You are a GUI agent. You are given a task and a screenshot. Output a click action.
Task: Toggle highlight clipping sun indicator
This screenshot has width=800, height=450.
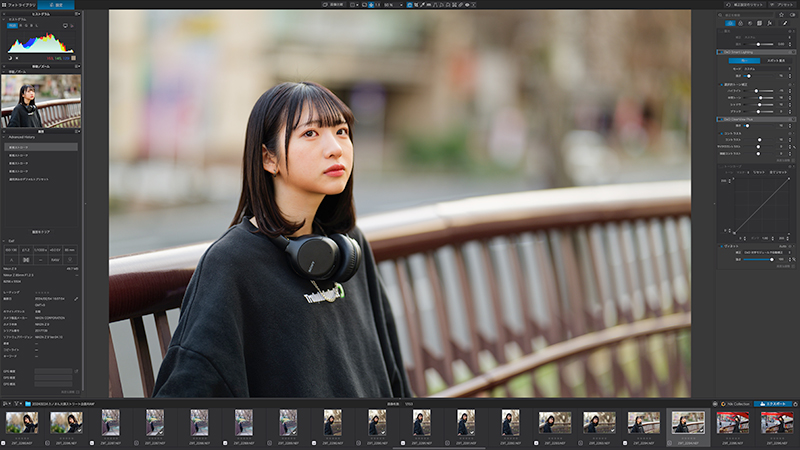(x=17, y=58)
